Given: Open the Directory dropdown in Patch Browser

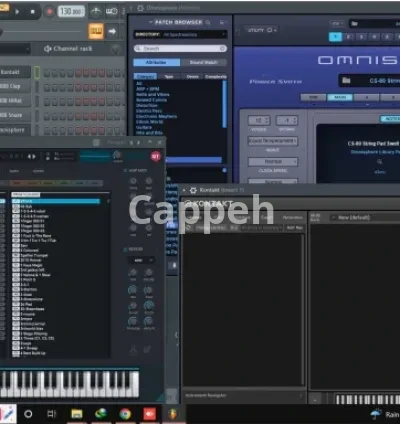Looking at the screenshot, I should pos(180,34).
